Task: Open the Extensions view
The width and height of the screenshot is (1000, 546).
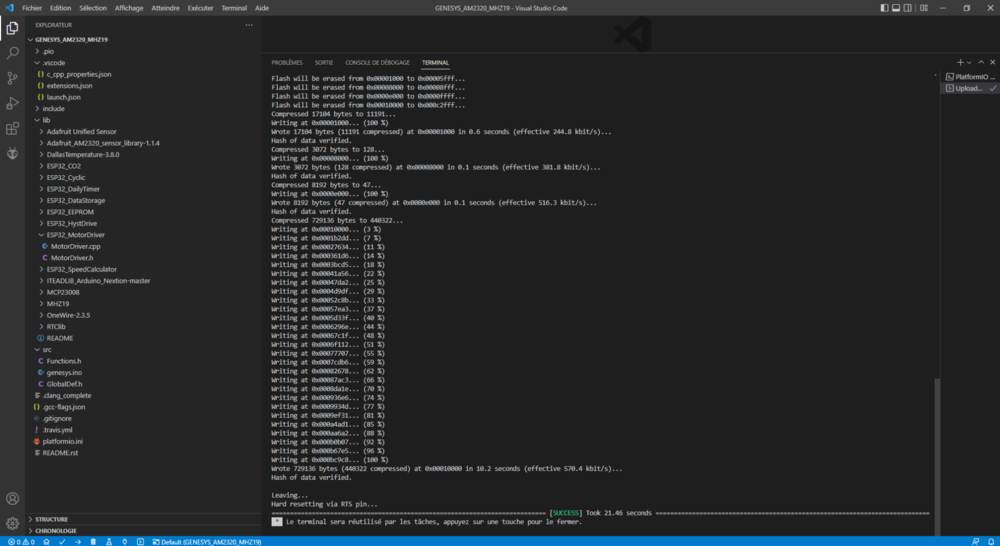Action: (x=12, y=129)
